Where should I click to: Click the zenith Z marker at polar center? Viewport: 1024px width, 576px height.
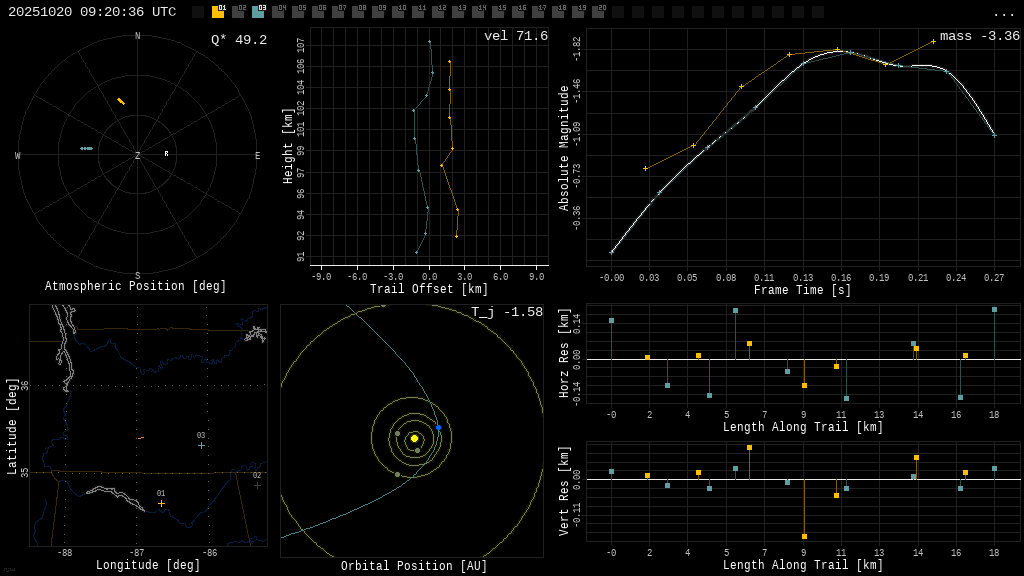pyautogui.click(x=138, y=156)
